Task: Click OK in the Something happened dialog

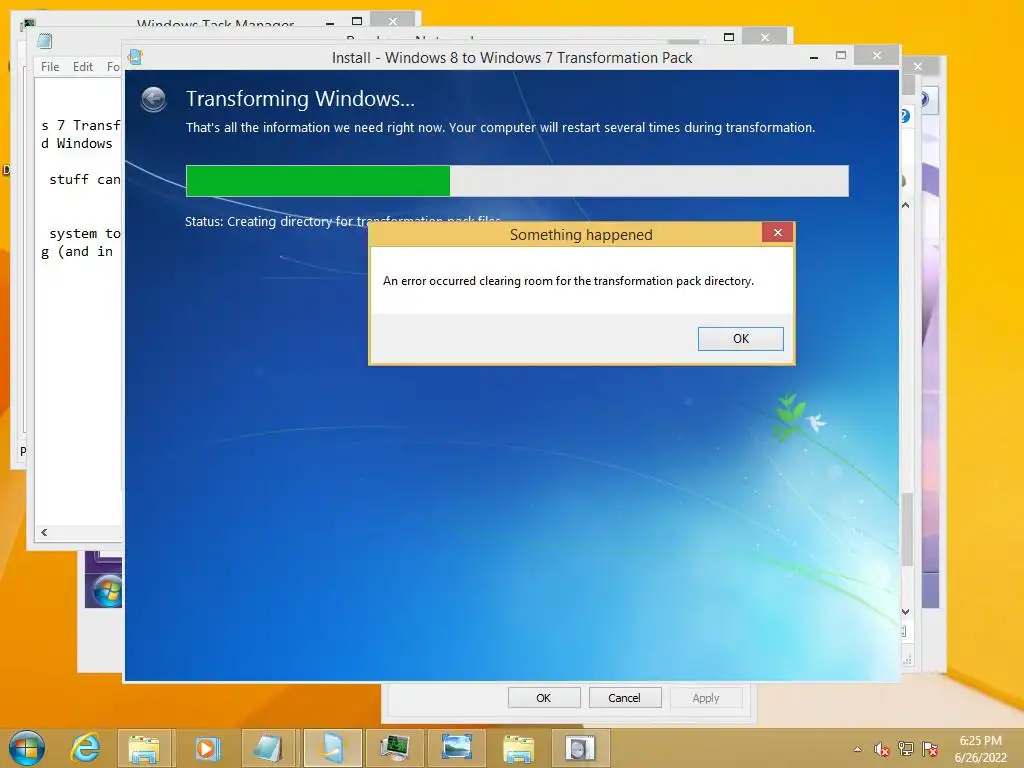Action: coord(741,339)
